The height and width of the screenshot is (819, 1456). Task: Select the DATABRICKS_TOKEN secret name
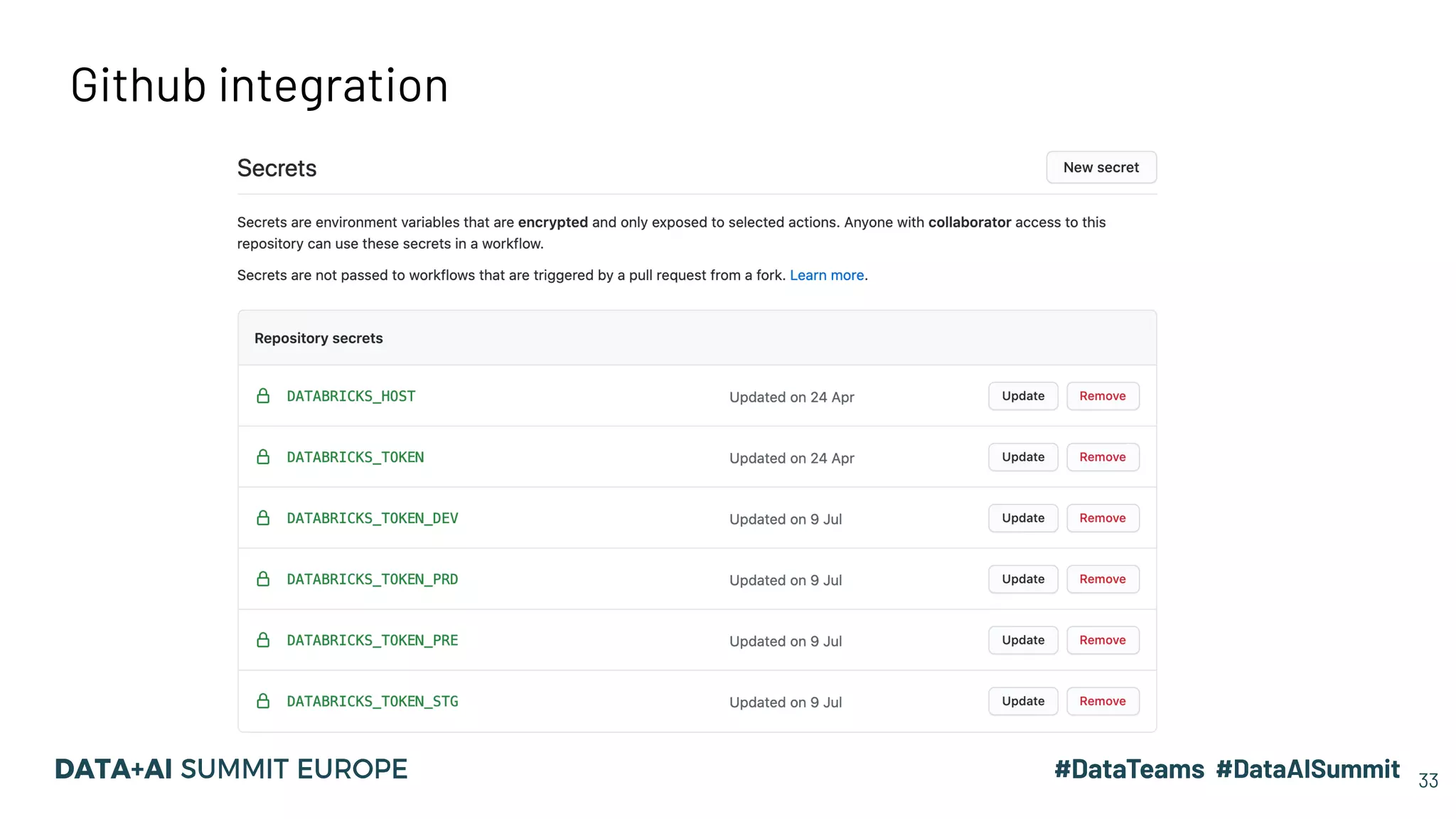pos(355,457)
